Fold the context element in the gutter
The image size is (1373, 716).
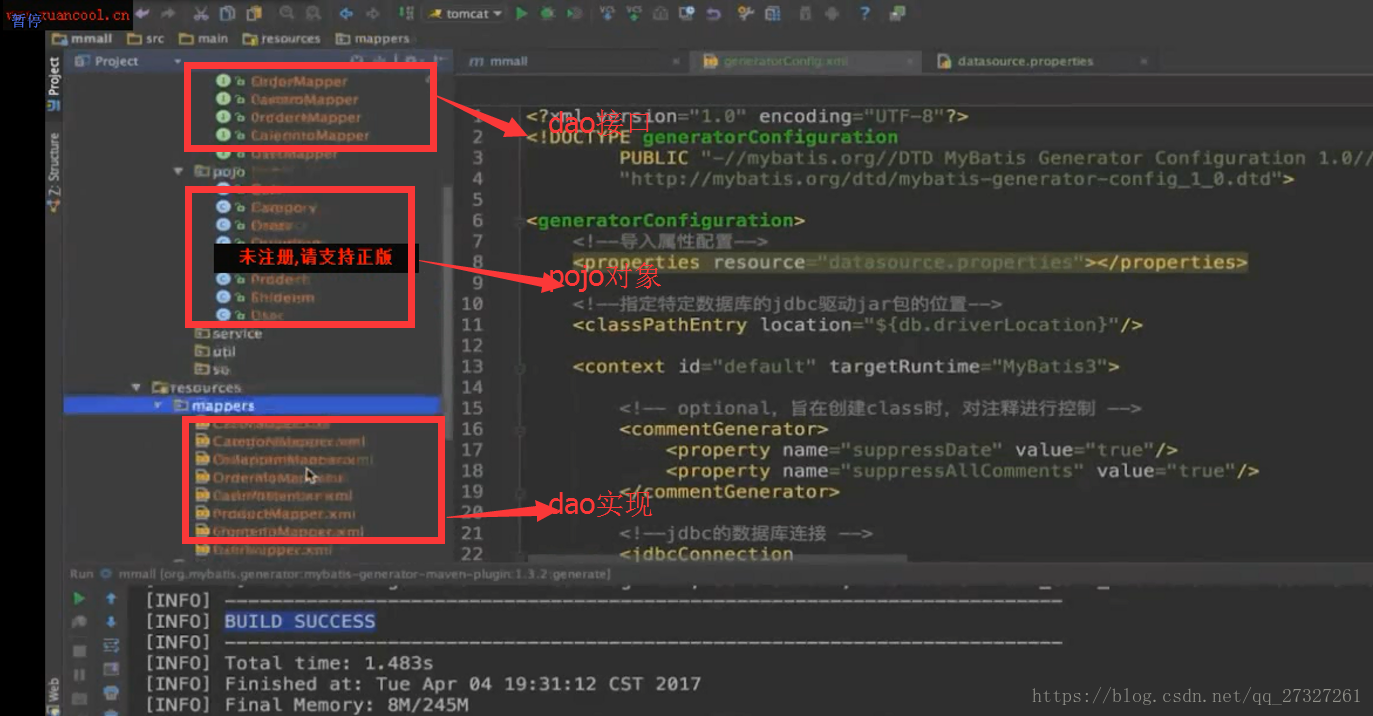(519, 367)
